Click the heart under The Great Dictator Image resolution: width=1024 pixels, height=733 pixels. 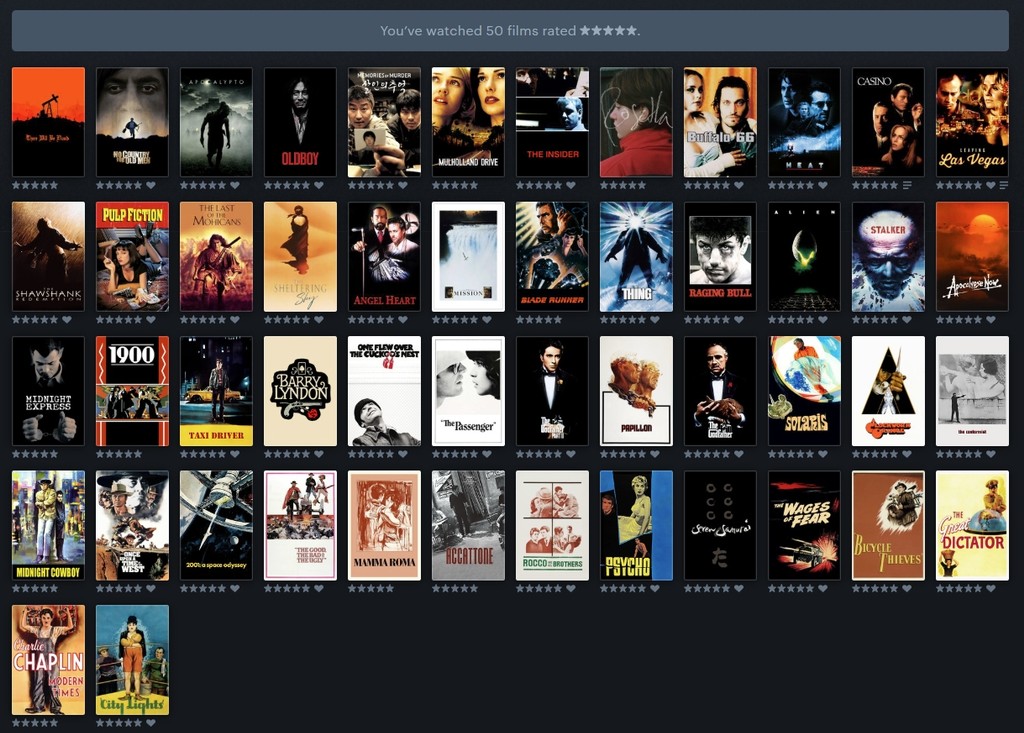click(991, 589)
